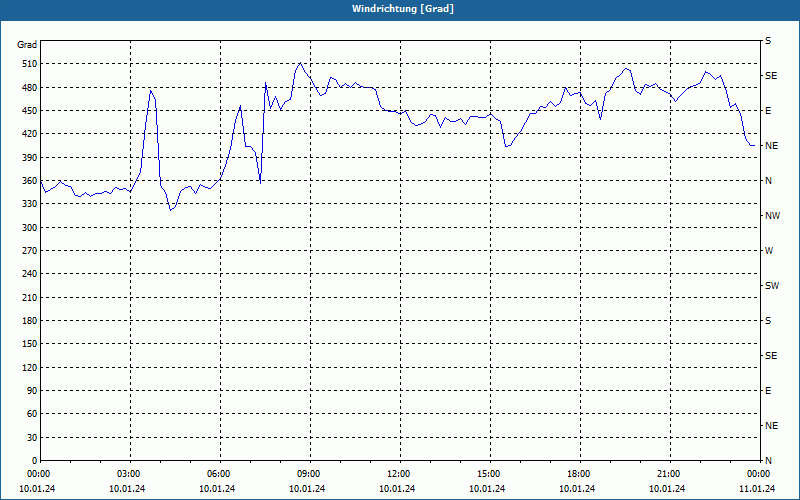Select the 120 degree axis label
Image resolution: width=800 pixels, height=500 pixels.
click(30, 368)
